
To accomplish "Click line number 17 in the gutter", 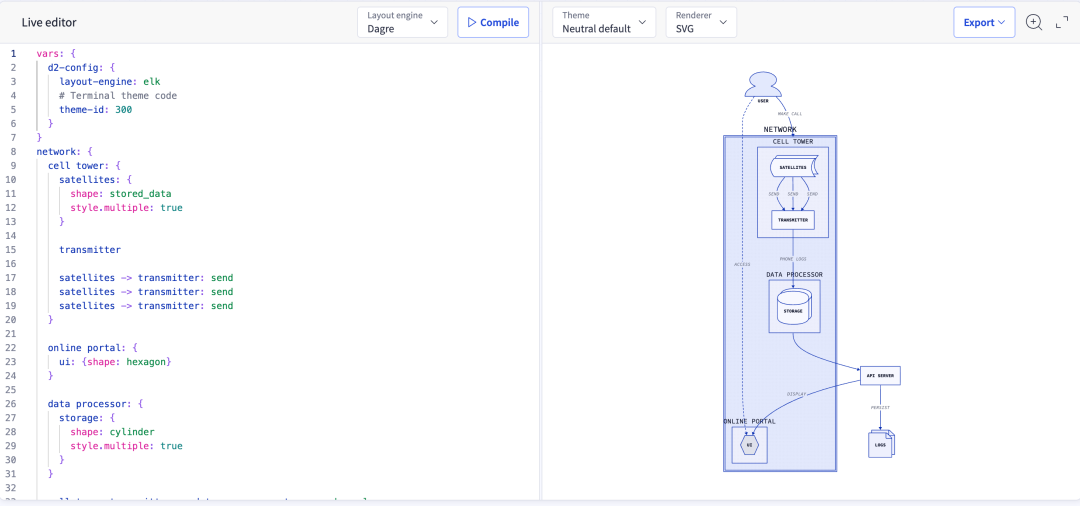I will [12, 277].
